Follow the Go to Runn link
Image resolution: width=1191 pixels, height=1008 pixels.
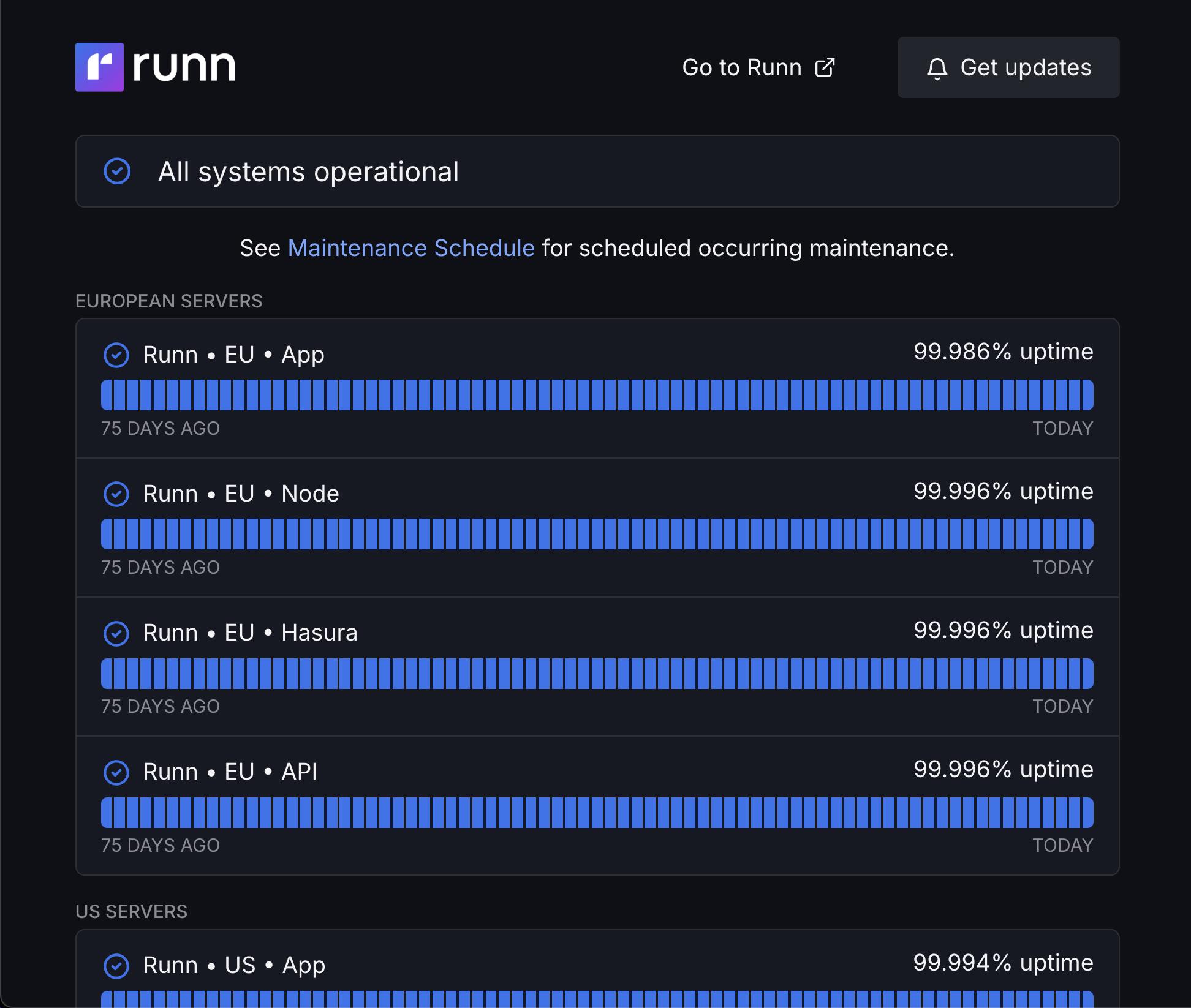pyautogui.click(x=742, y=67)
